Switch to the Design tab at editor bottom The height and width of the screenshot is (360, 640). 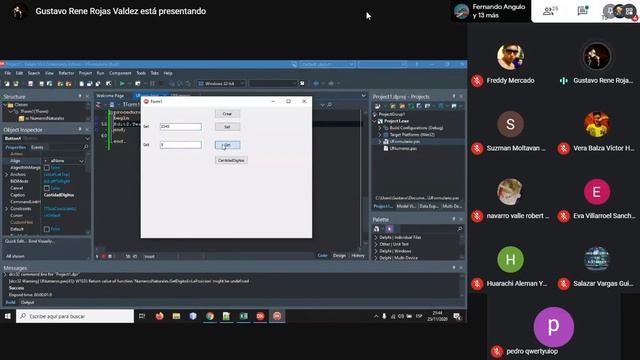click(x=339, y=256)
